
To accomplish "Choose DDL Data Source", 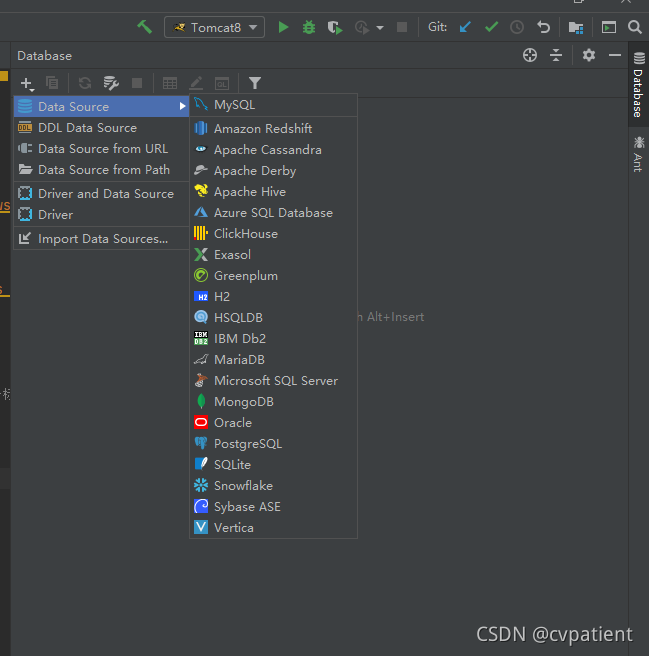I will click(x=102, y=128).
